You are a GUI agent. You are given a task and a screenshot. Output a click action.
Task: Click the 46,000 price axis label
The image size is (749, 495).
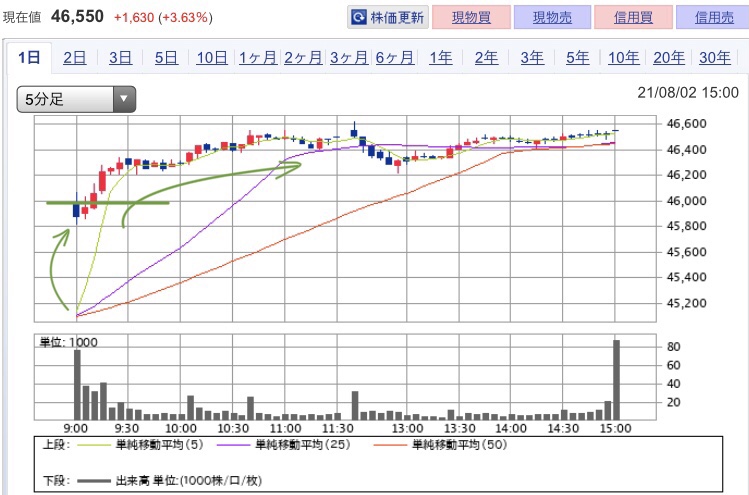pyautogui.click(x=686, y=201)
